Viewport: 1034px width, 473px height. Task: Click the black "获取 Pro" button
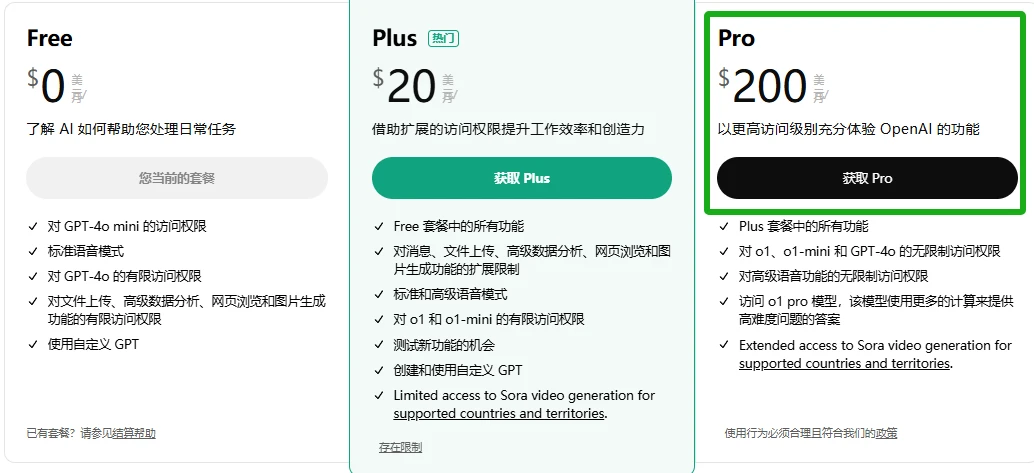coord(867,178)
